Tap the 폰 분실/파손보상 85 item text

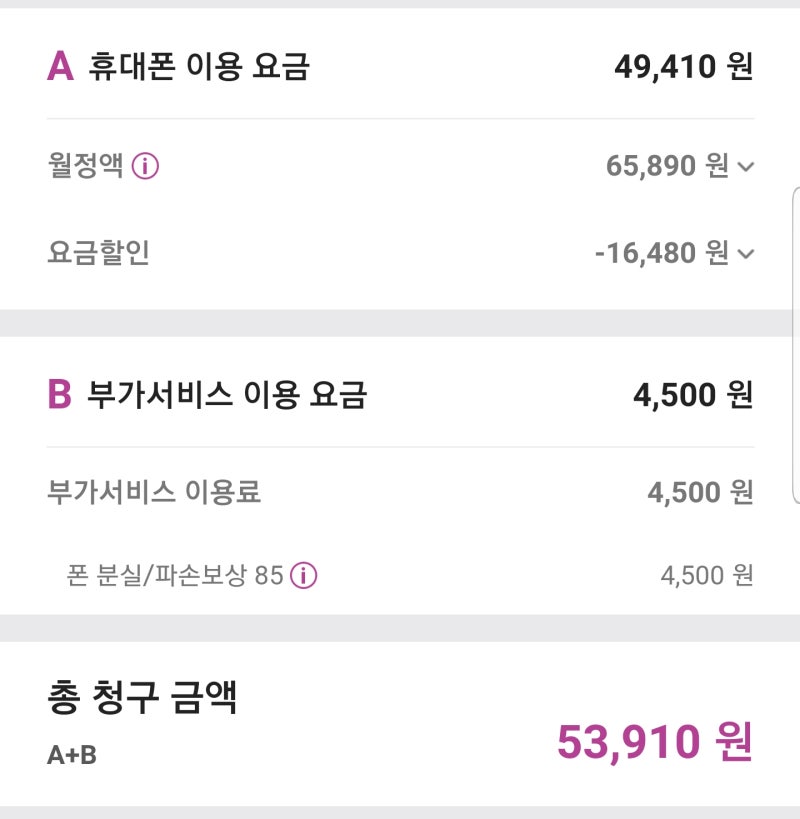pos(175,576)
